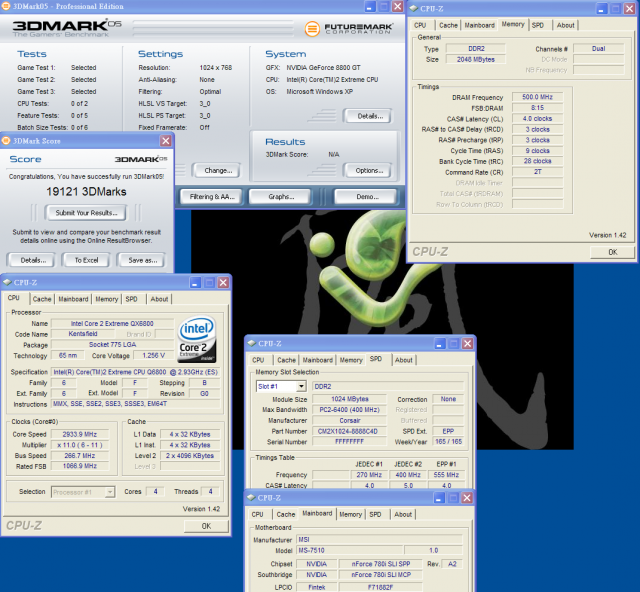
Task: Select CPU tab in CPU-Z Memory window
Action: (x=420, y=25)
